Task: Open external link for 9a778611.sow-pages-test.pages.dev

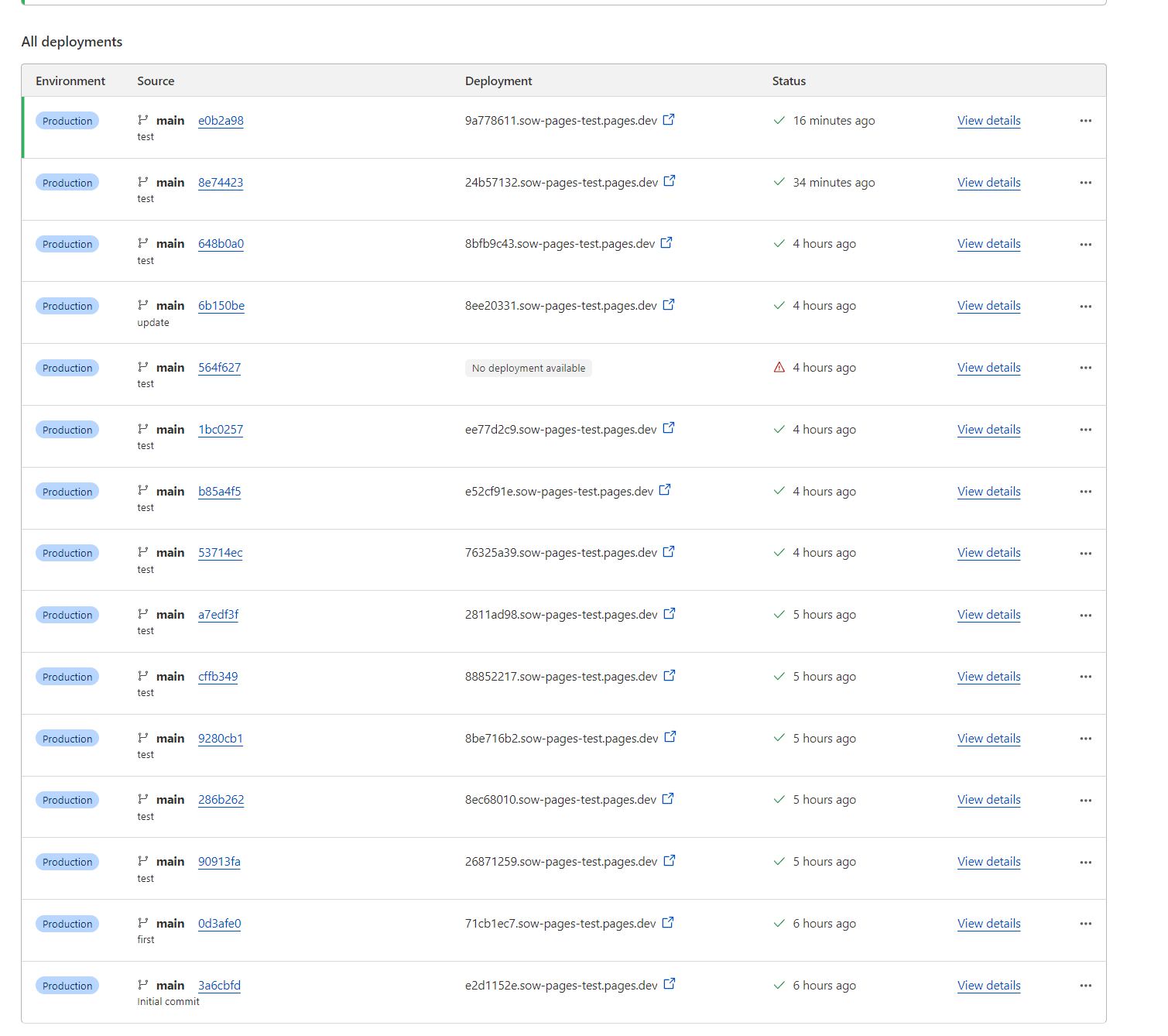Action: pyautogui.click(x=669, y=119)
